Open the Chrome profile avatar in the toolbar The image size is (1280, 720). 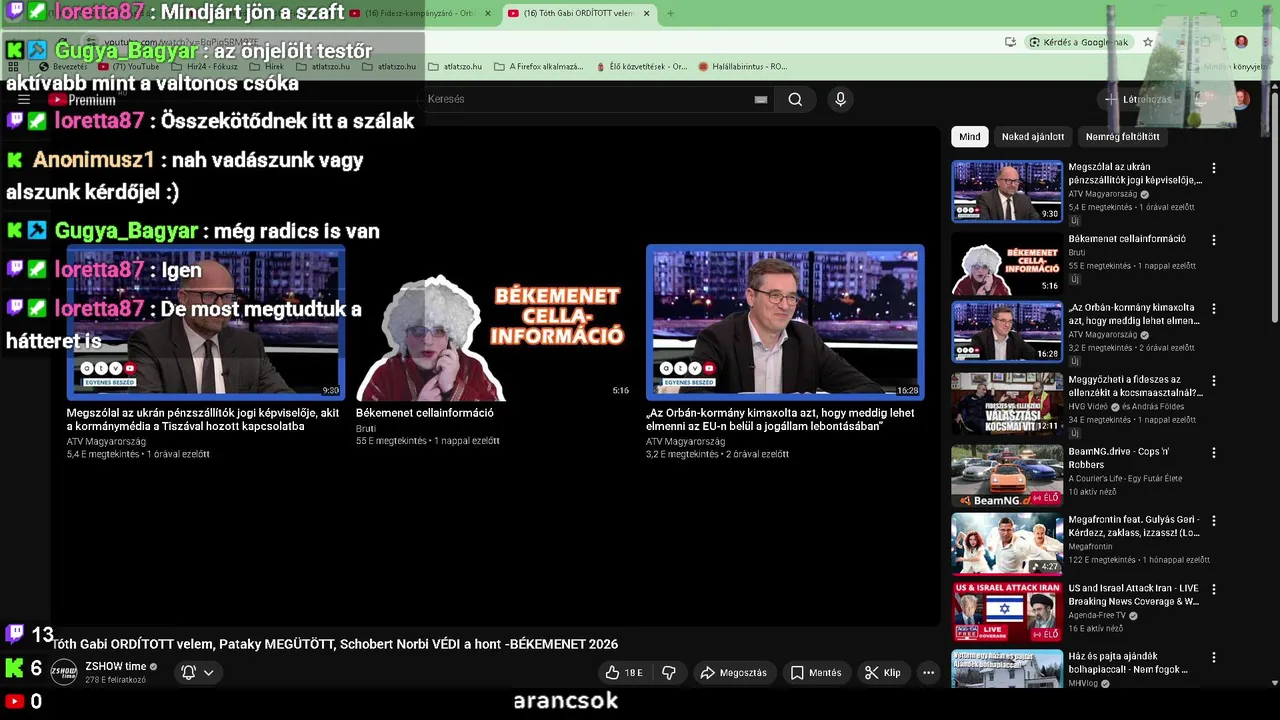[x=1241, y=42]
